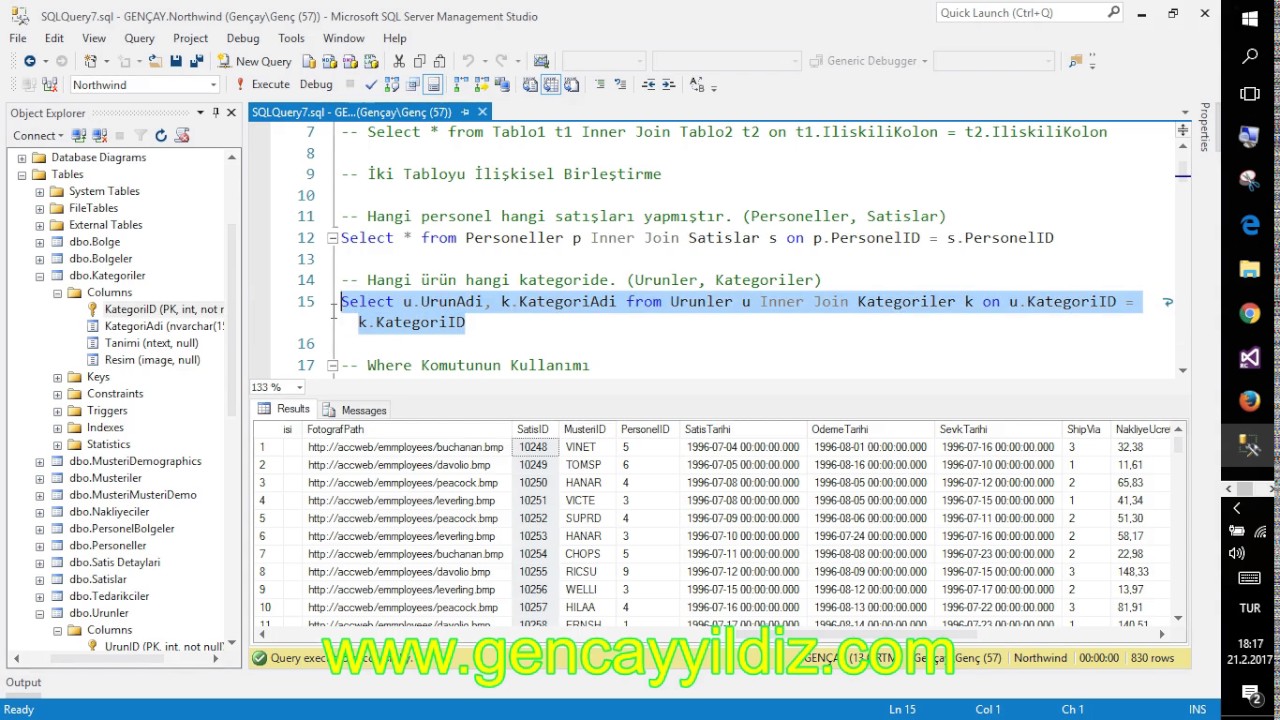
Task: Open Query Options icon
Action: 413,85
